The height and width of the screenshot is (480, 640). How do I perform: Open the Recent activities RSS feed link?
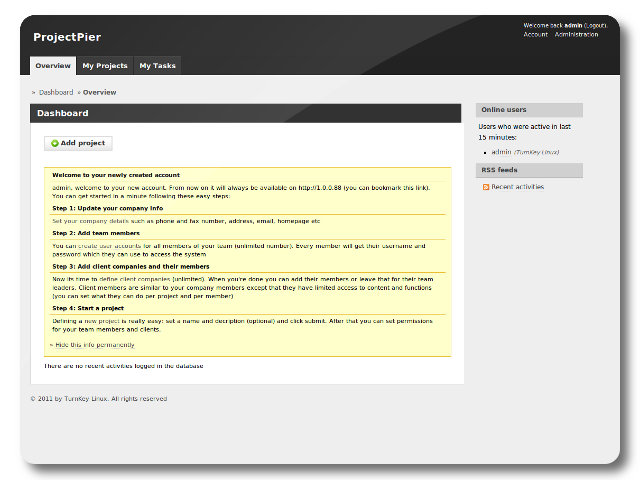[x=517, y=187]
